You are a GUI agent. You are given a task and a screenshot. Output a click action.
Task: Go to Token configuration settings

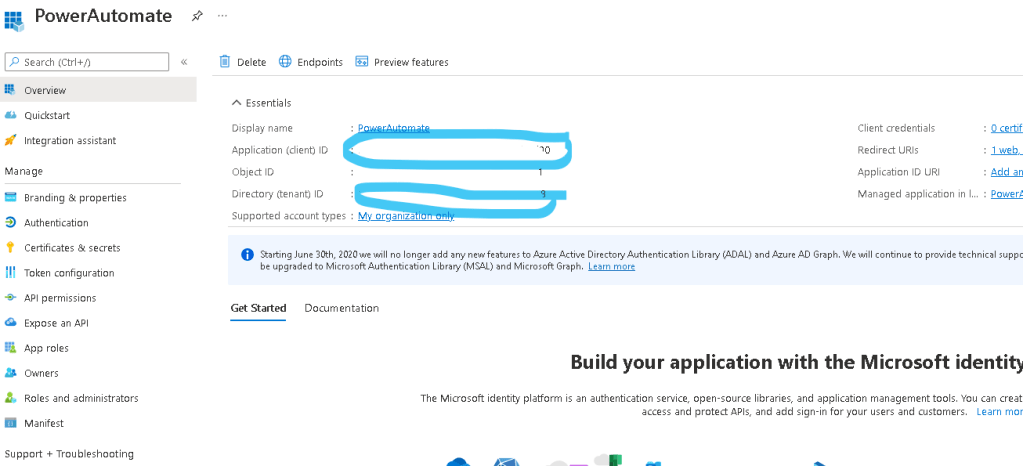click(69, 273)
